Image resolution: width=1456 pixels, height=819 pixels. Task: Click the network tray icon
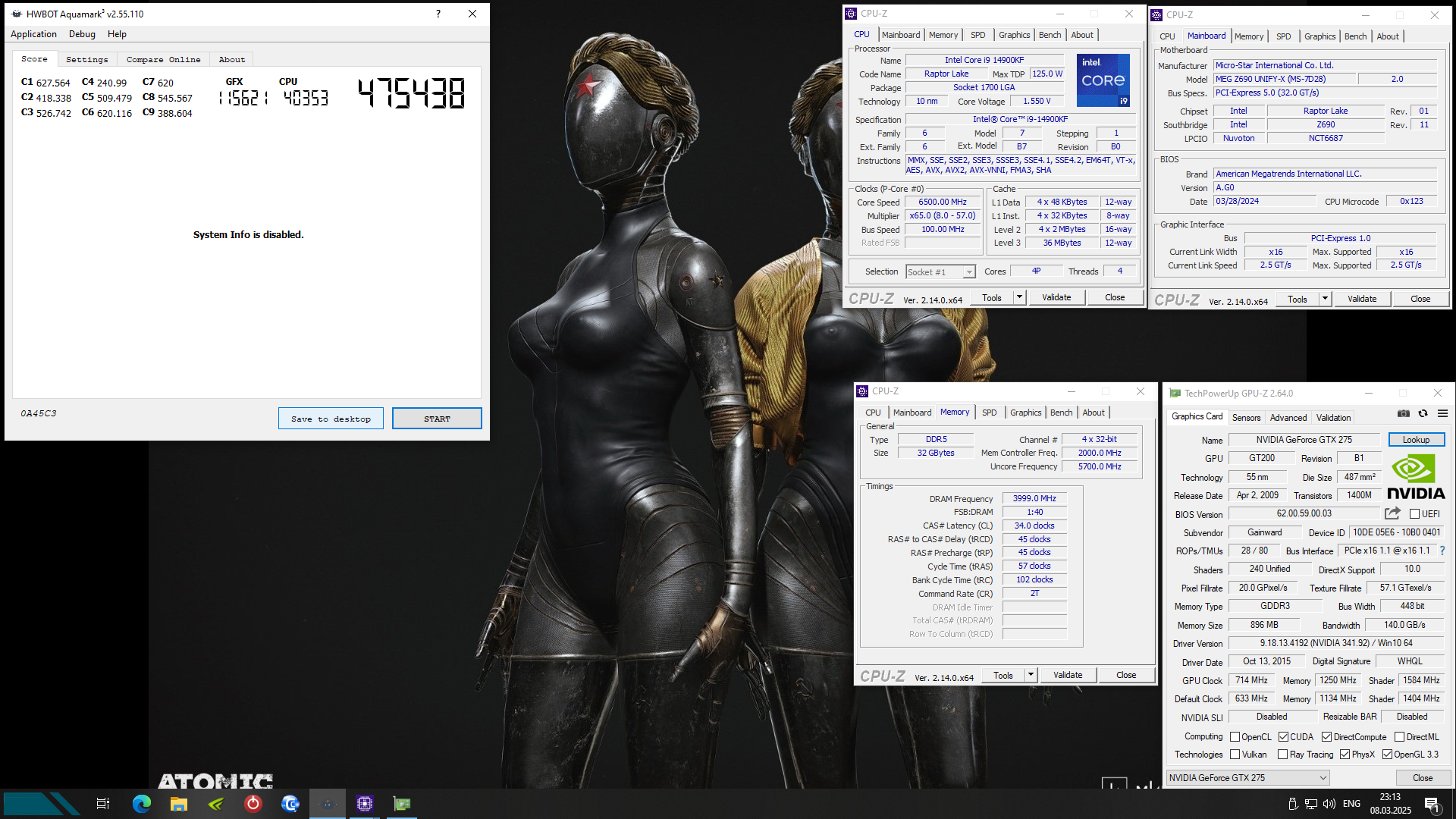tap(1311, 804)
